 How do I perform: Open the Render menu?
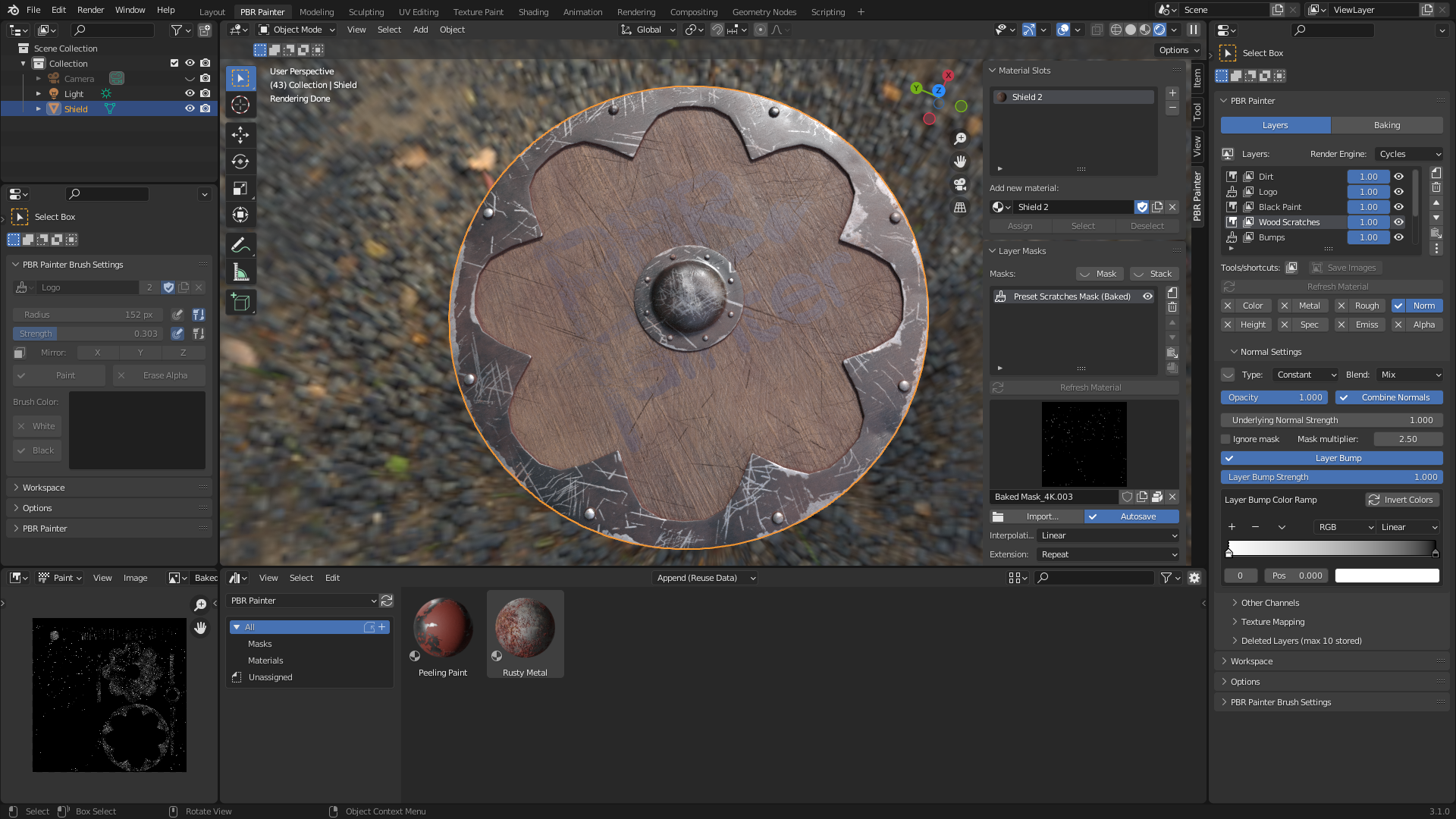coord(90,10)
